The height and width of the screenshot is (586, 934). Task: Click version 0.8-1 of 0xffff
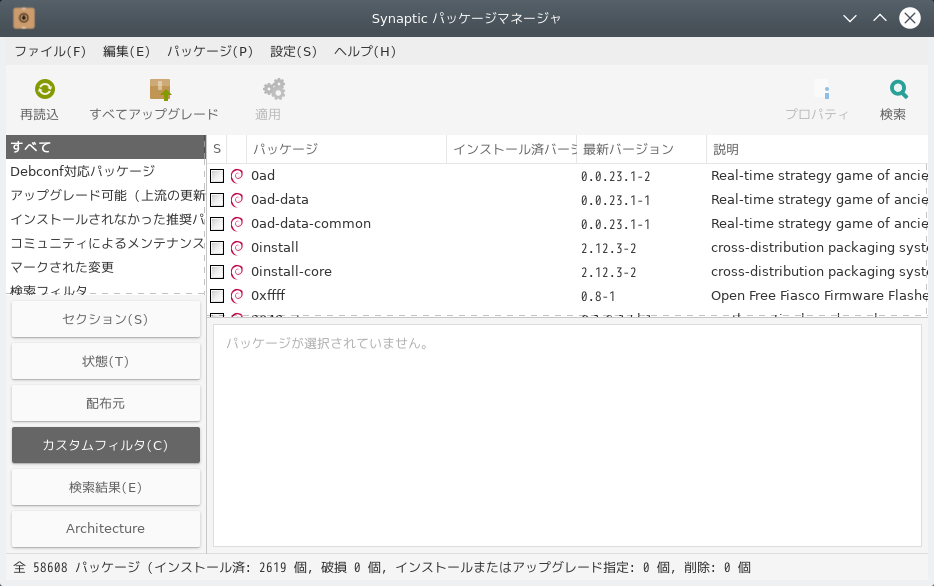(598, 296)
